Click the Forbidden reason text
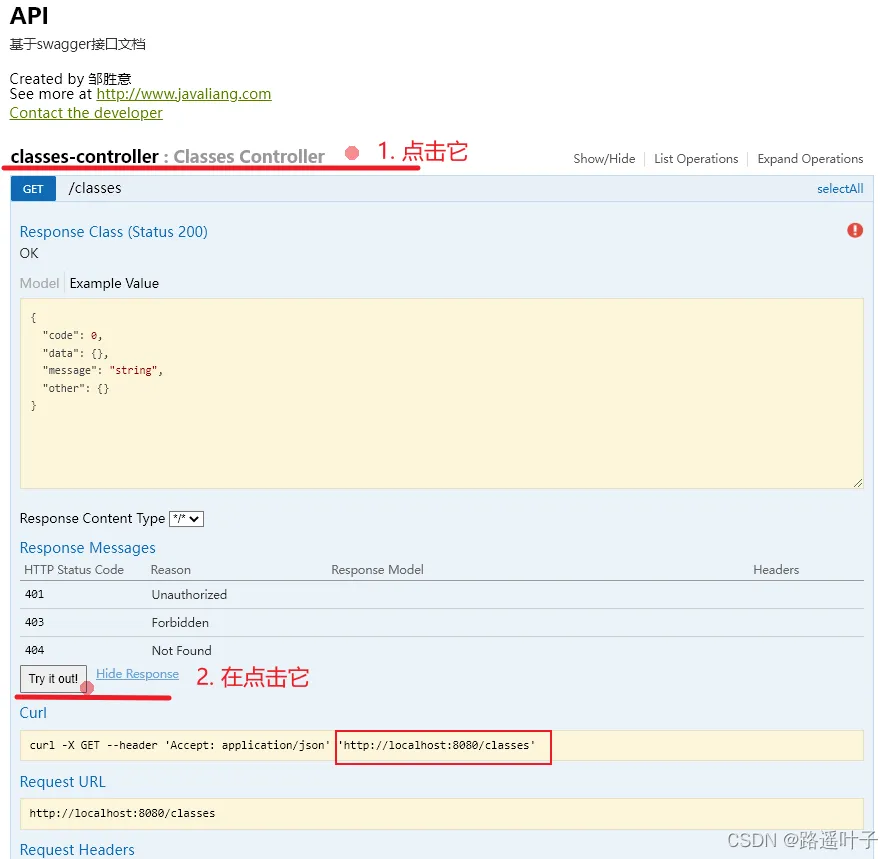Image resolution: width=893 pixels, height=859 pixels. click(x=180, y=623)
